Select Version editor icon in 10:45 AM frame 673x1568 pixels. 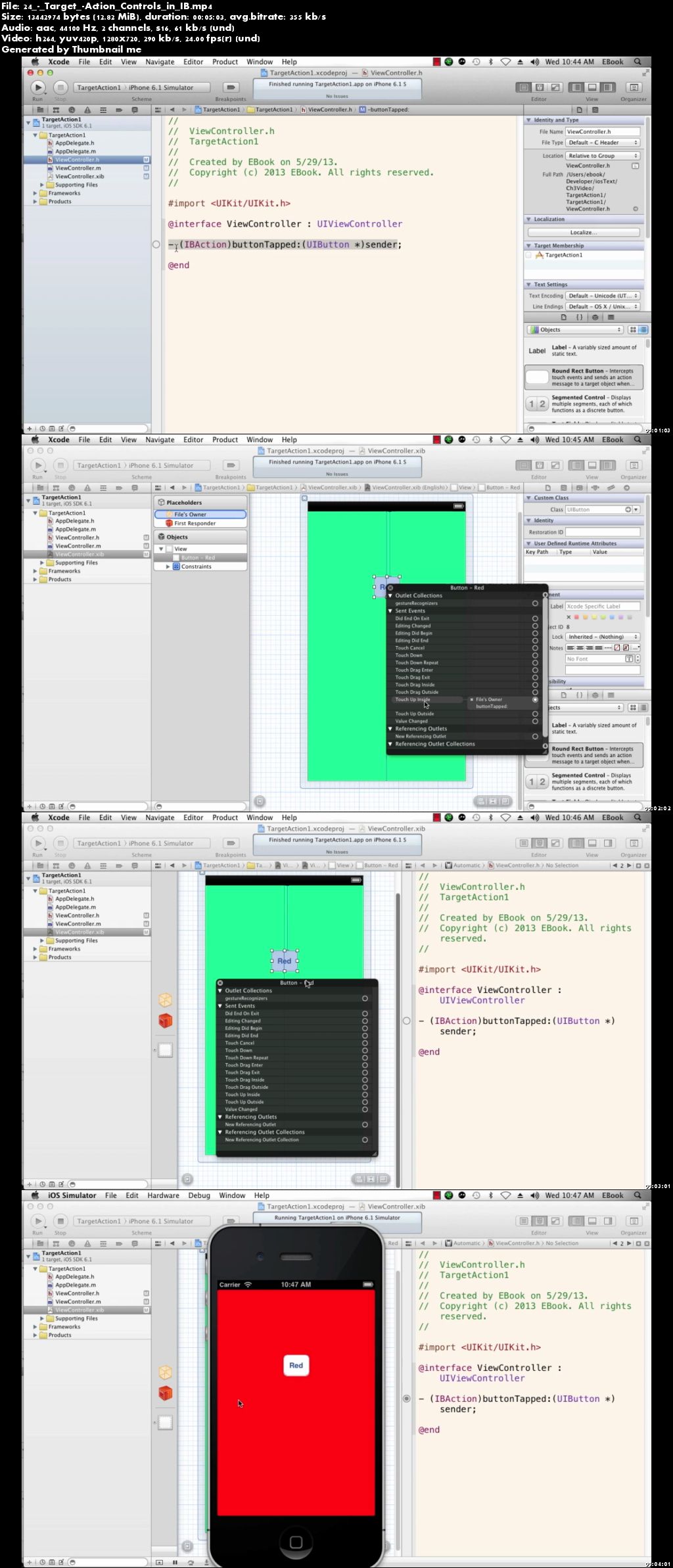pos(555,465)
